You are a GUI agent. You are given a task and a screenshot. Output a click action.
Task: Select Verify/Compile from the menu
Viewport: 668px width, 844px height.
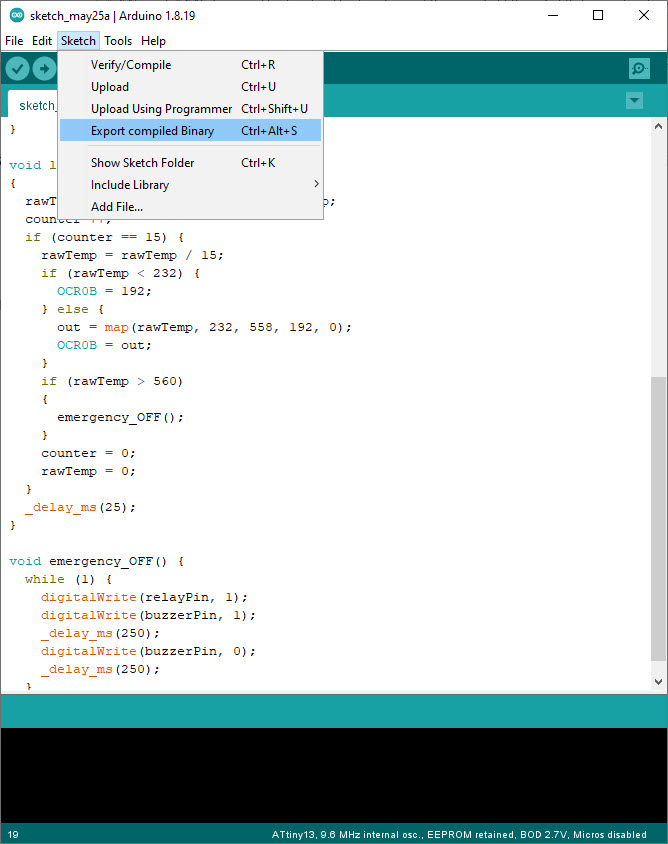click(131, 65)
